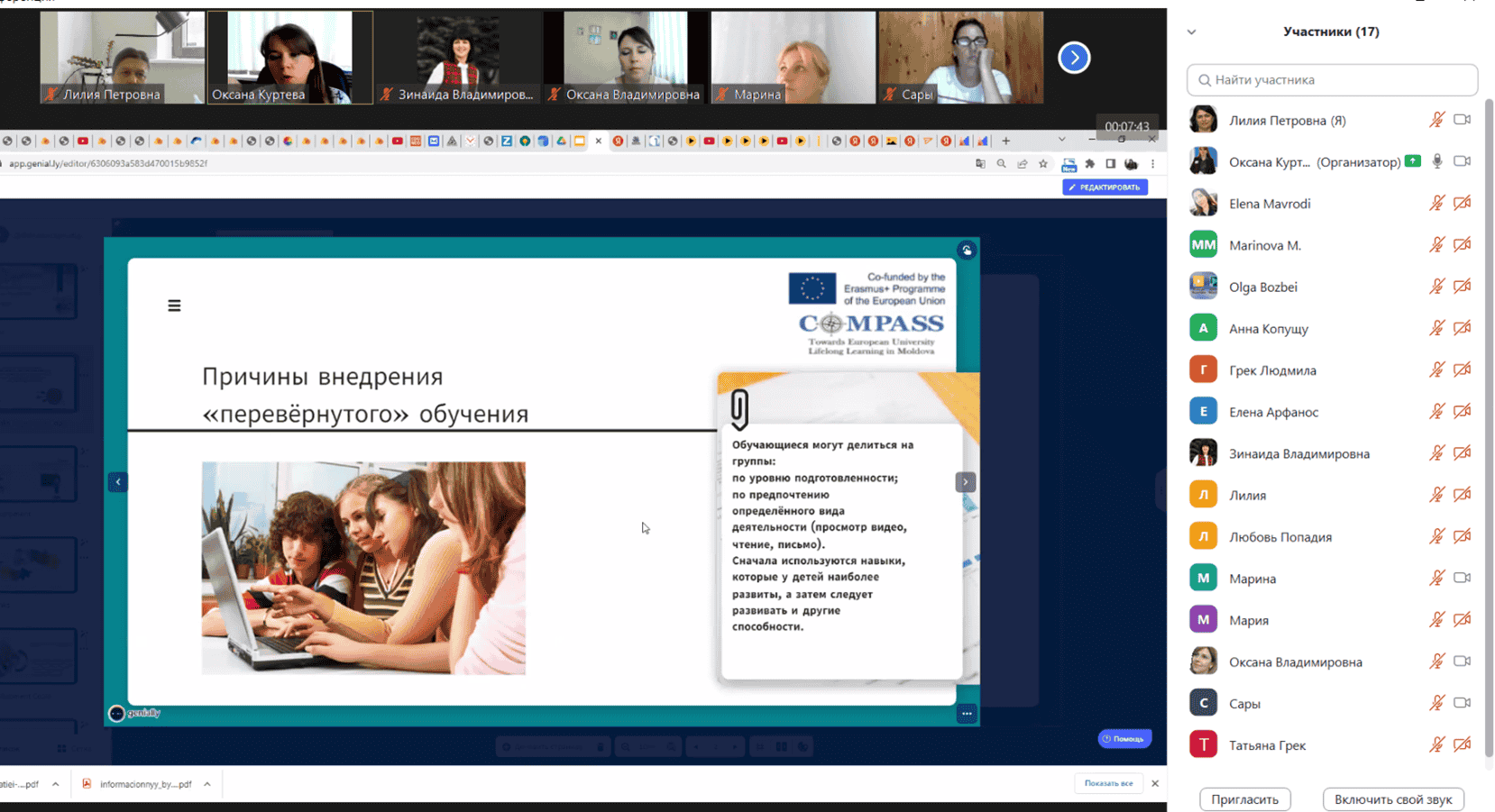The image size is (1495, 812).
Task: Toggle the camera for Оксана Владимировна
Action: (x=1462, y=661)
